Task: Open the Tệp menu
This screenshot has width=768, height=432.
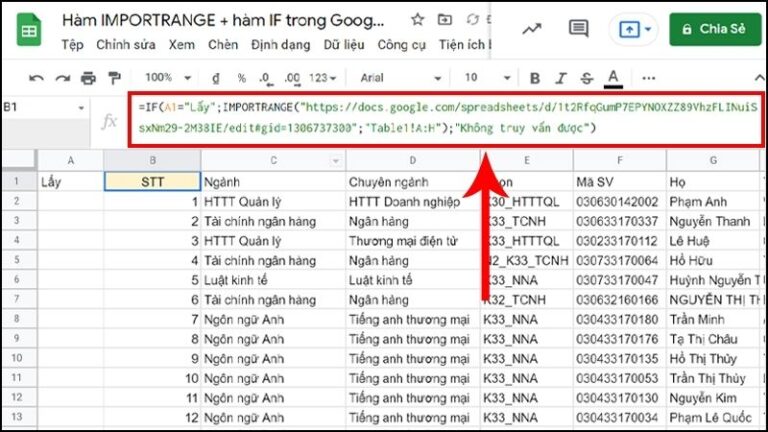Action: click(x=72, y=45)
